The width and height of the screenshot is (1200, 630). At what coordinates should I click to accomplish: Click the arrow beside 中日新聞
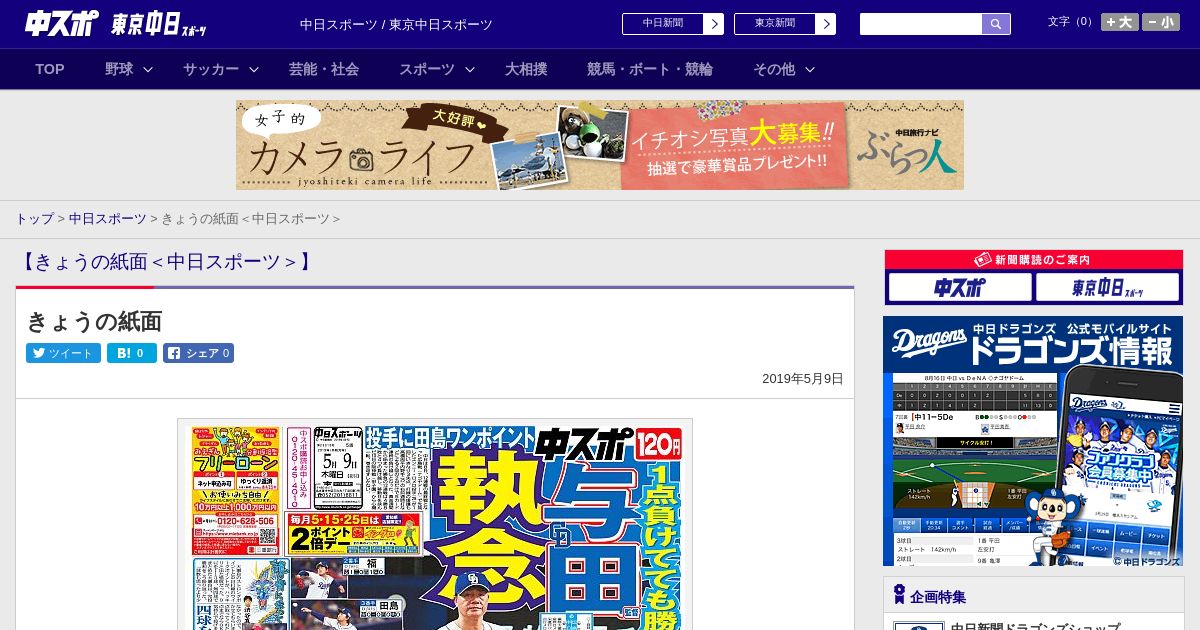click(714, 24)
